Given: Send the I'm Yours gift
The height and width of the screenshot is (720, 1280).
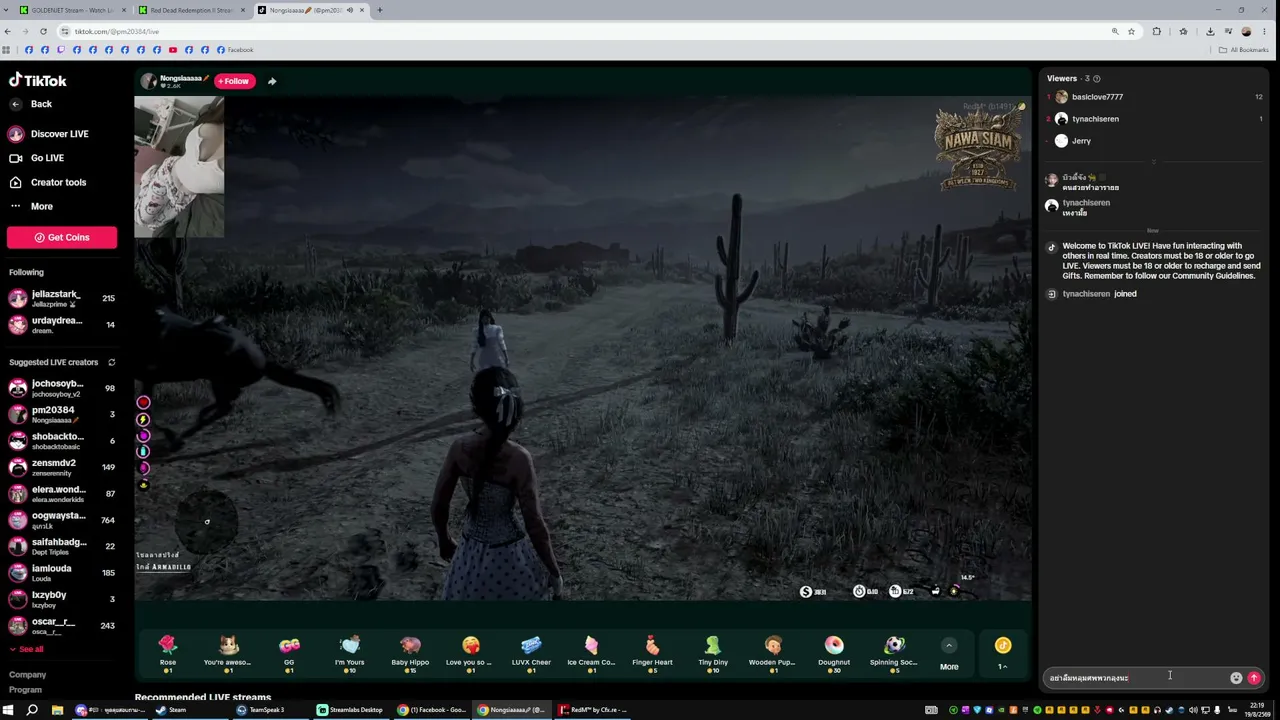Looking at the screenshot, I should 349,651.
